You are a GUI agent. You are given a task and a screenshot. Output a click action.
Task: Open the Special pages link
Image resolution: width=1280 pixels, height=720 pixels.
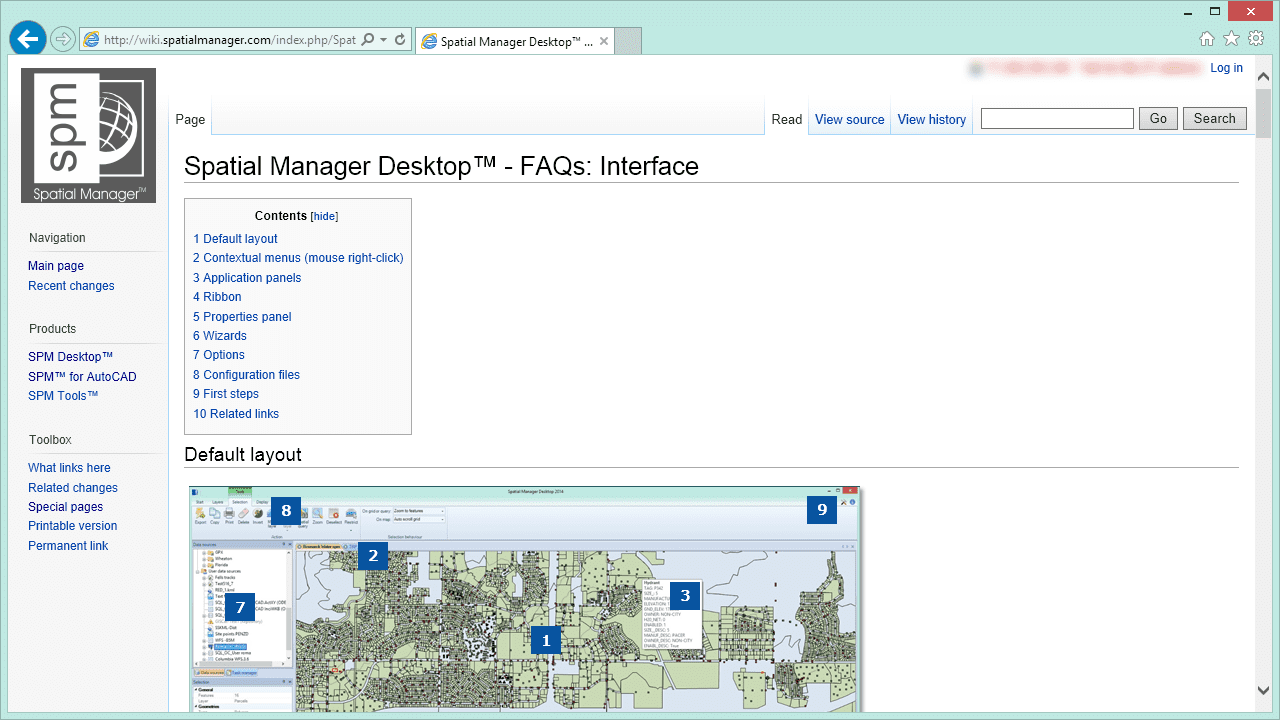point(65,507)
